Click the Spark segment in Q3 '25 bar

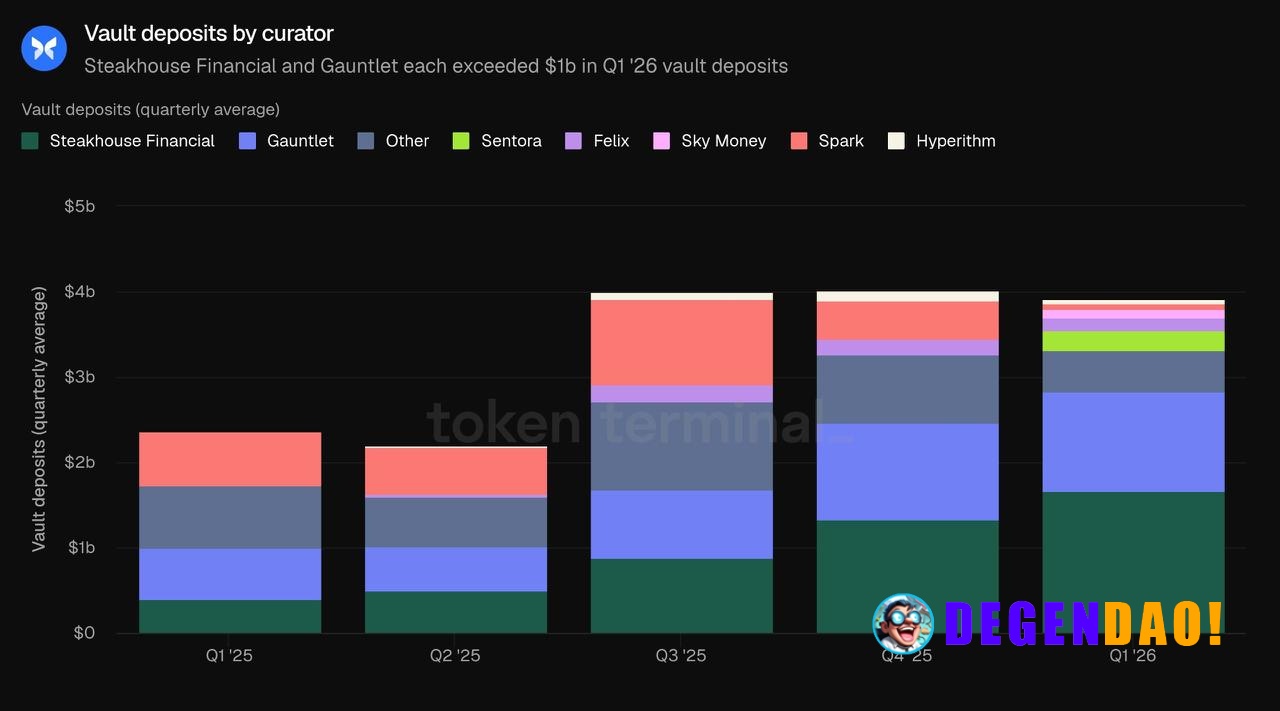682,343
